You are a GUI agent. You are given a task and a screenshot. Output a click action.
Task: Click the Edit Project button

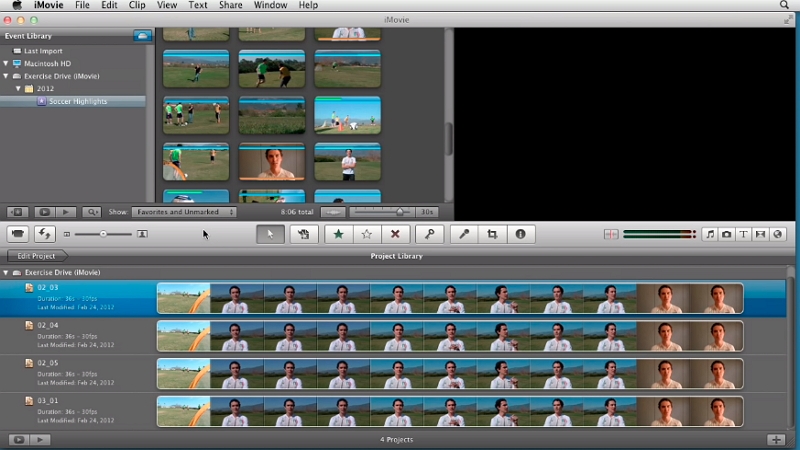click(x=36, y=256)
